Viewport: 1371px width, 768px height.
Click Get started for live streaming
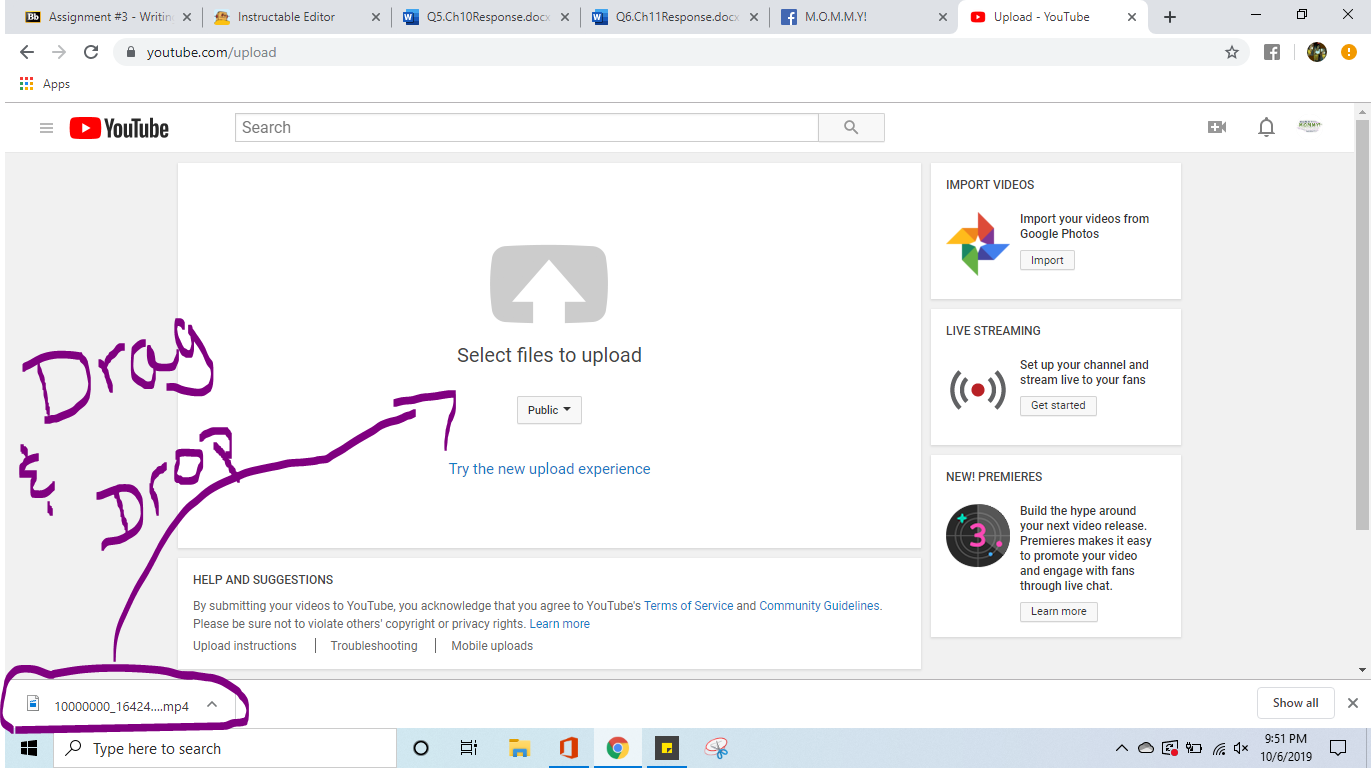tap(1058, 406)
